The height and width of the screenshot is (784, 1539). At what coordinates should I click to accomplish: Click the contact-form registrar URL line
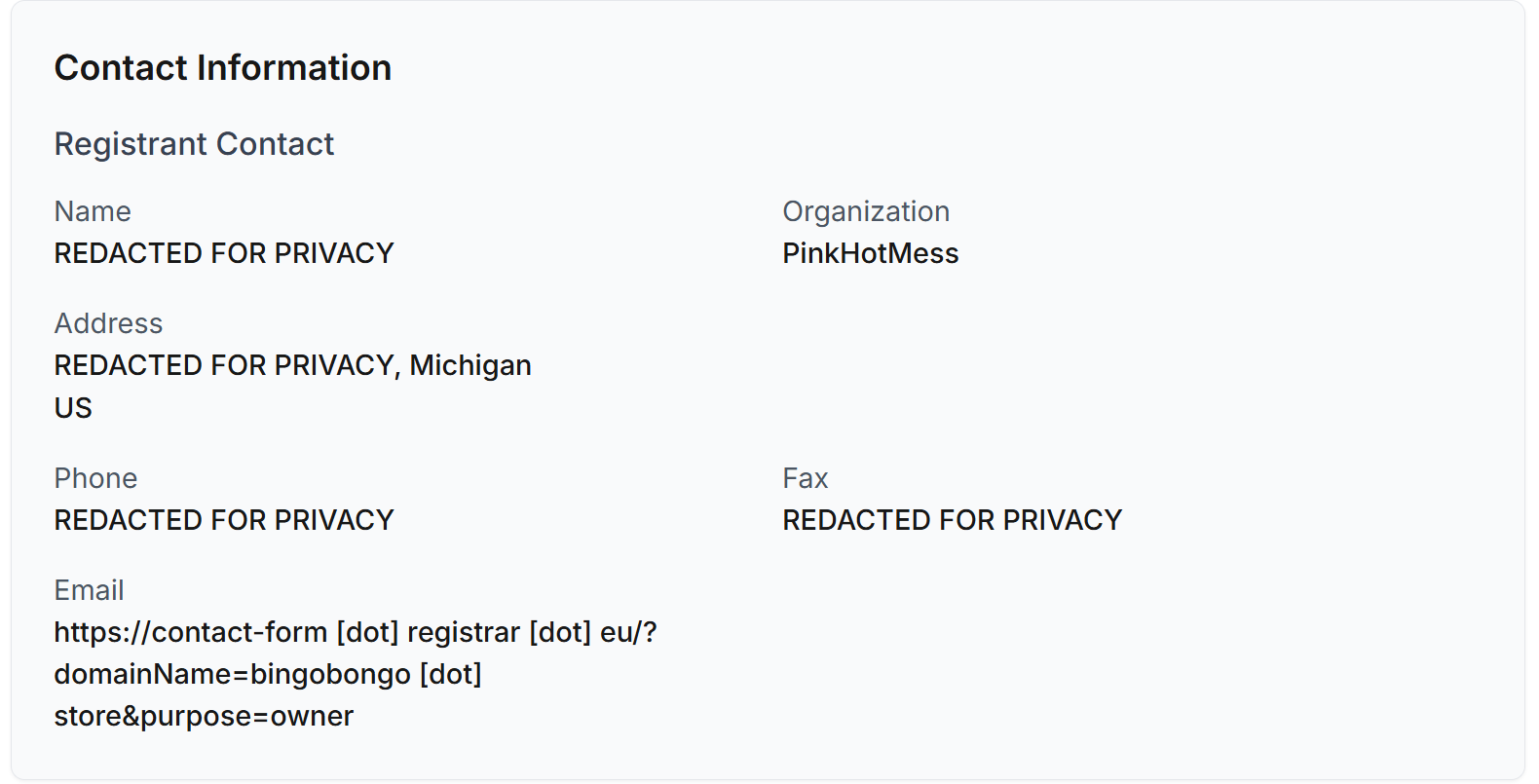(355, 632)
